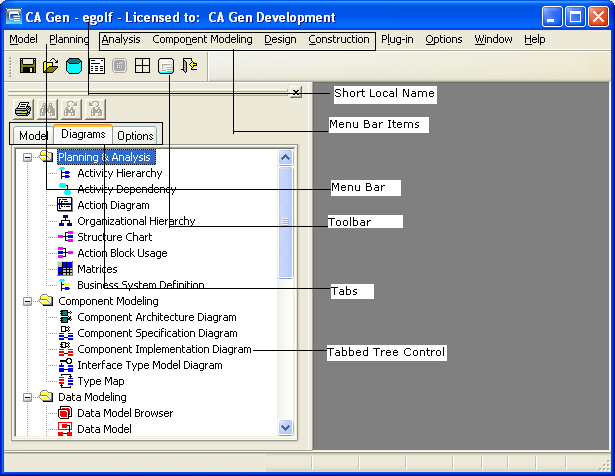Click the Find Next binoculars icon
This screenshot has width=615, height=476.
[x=71, y=109]
